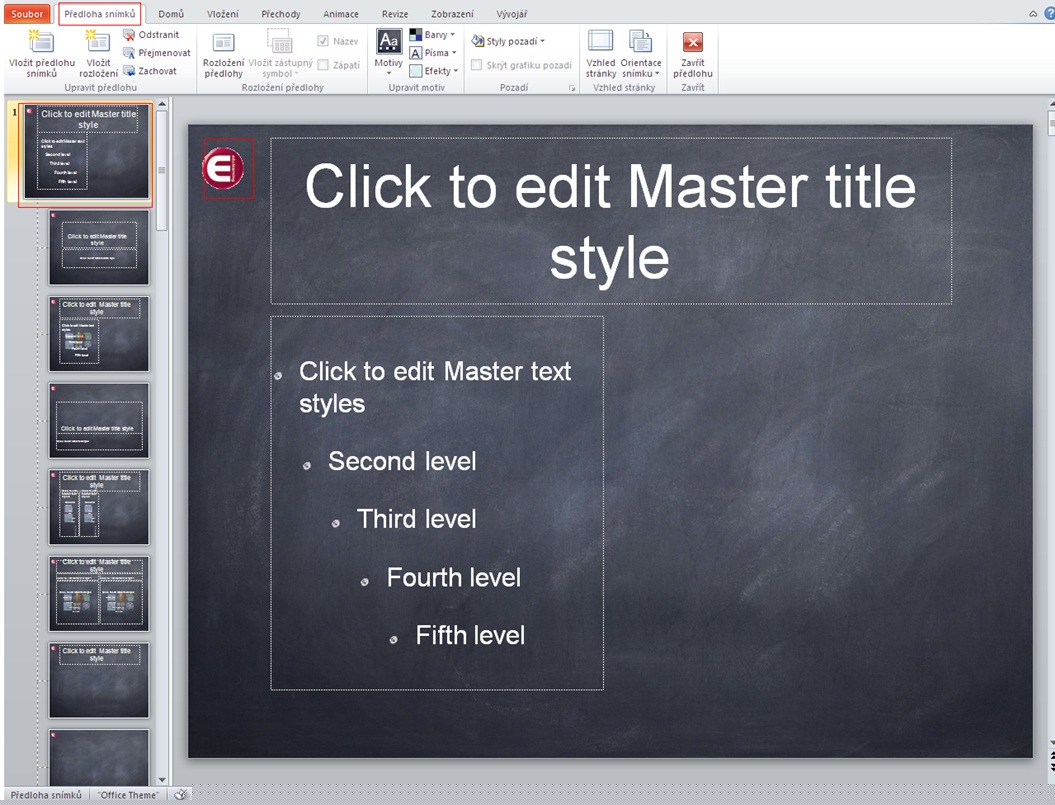This screenshot has height=805, width=1055.
Task: Open Vložit zástupný symbol dropdown
Action: click(281, 54)
